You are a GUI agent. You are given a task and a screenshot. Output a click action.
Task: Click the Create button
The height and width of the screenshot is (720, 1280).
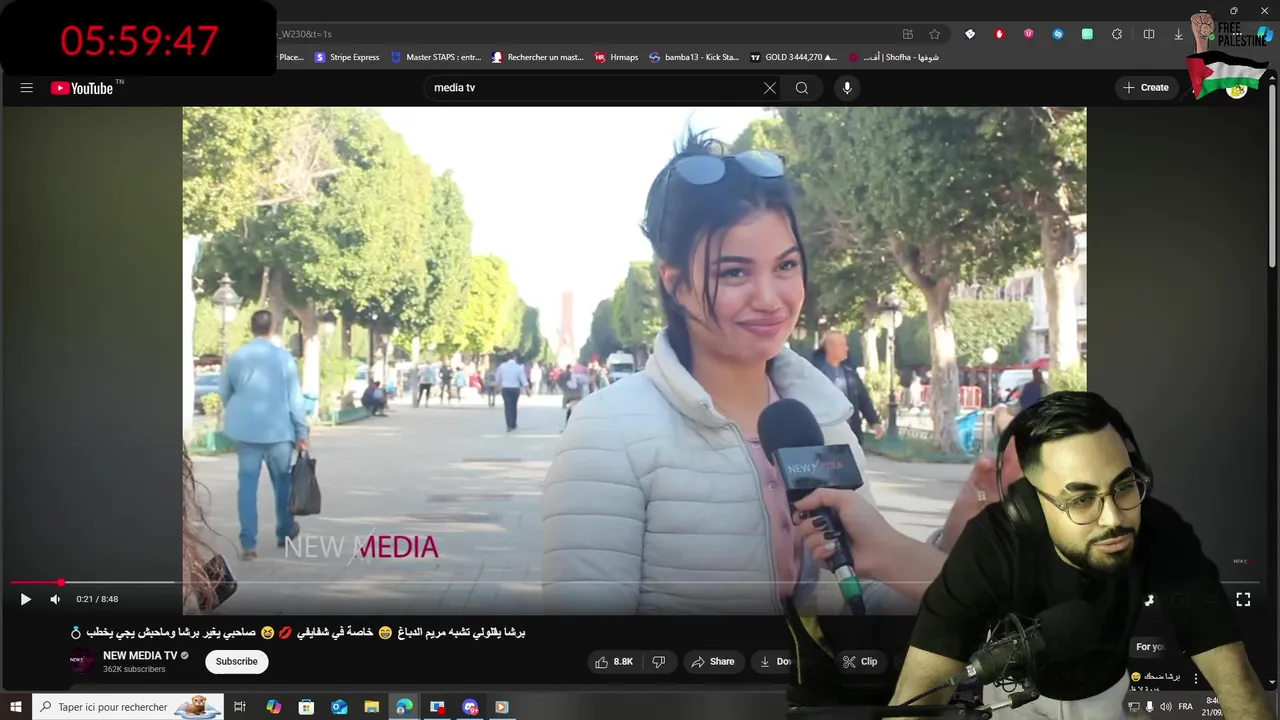pos(1146,88)
